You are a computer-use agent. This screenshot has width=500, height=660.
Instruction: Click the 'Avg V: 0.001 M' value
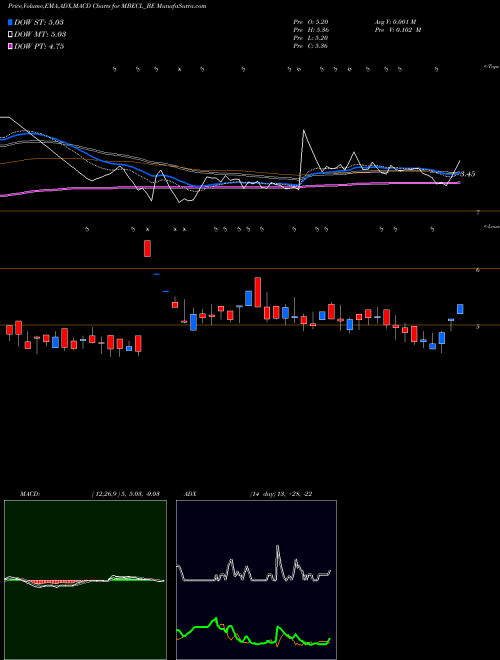[395, 22]
